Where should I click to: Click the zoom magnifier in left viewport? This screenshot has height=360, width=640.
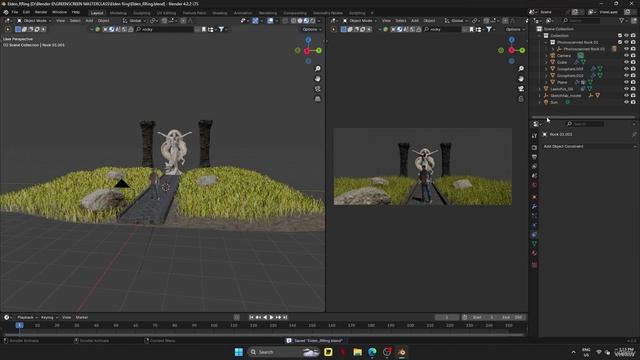click(318, 69)
